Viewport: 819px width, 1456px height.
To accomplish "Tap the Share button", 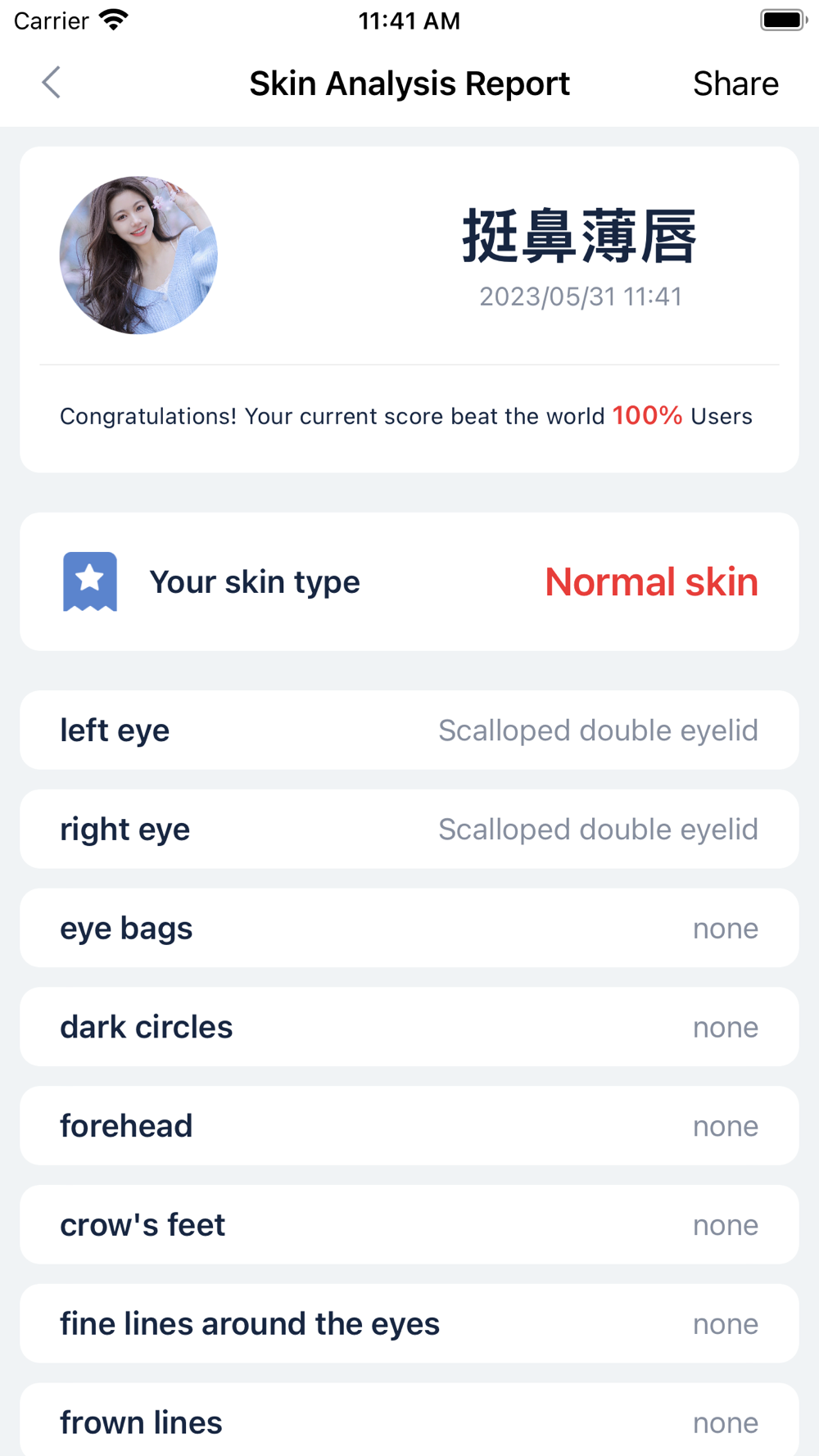I will [x=735, y=84].
